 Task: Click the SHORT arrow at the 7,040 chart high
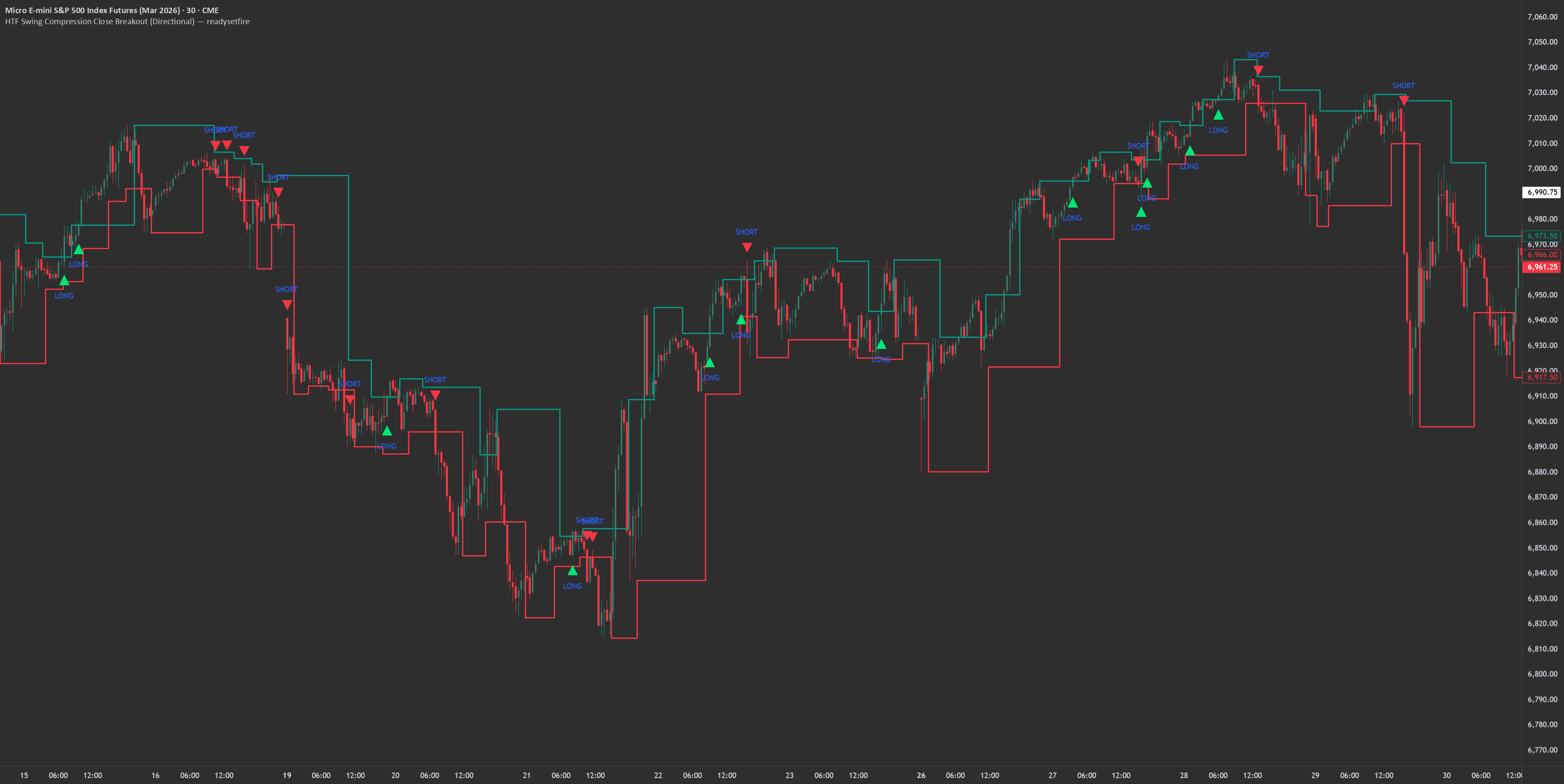1258,70
